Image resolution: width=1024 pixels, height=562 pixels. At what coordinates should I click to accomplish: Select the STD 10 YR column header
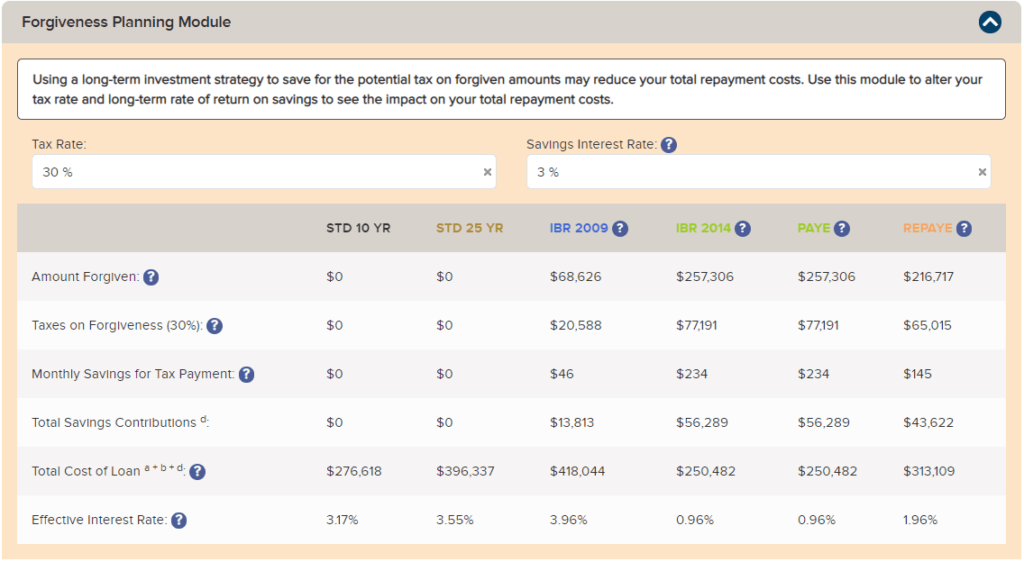click(x=358, y=228)
